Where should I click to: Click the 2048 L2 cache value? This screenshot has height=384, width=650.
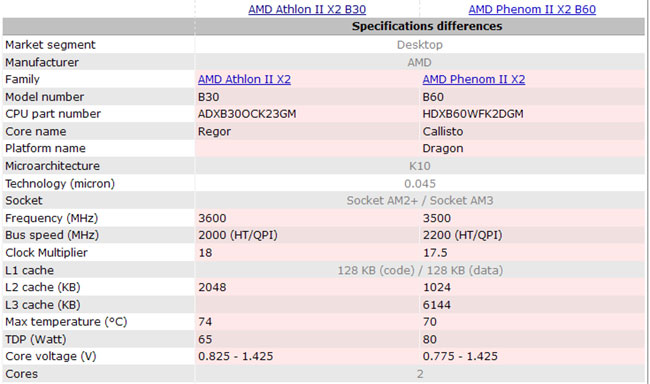[x=212, y=287]
